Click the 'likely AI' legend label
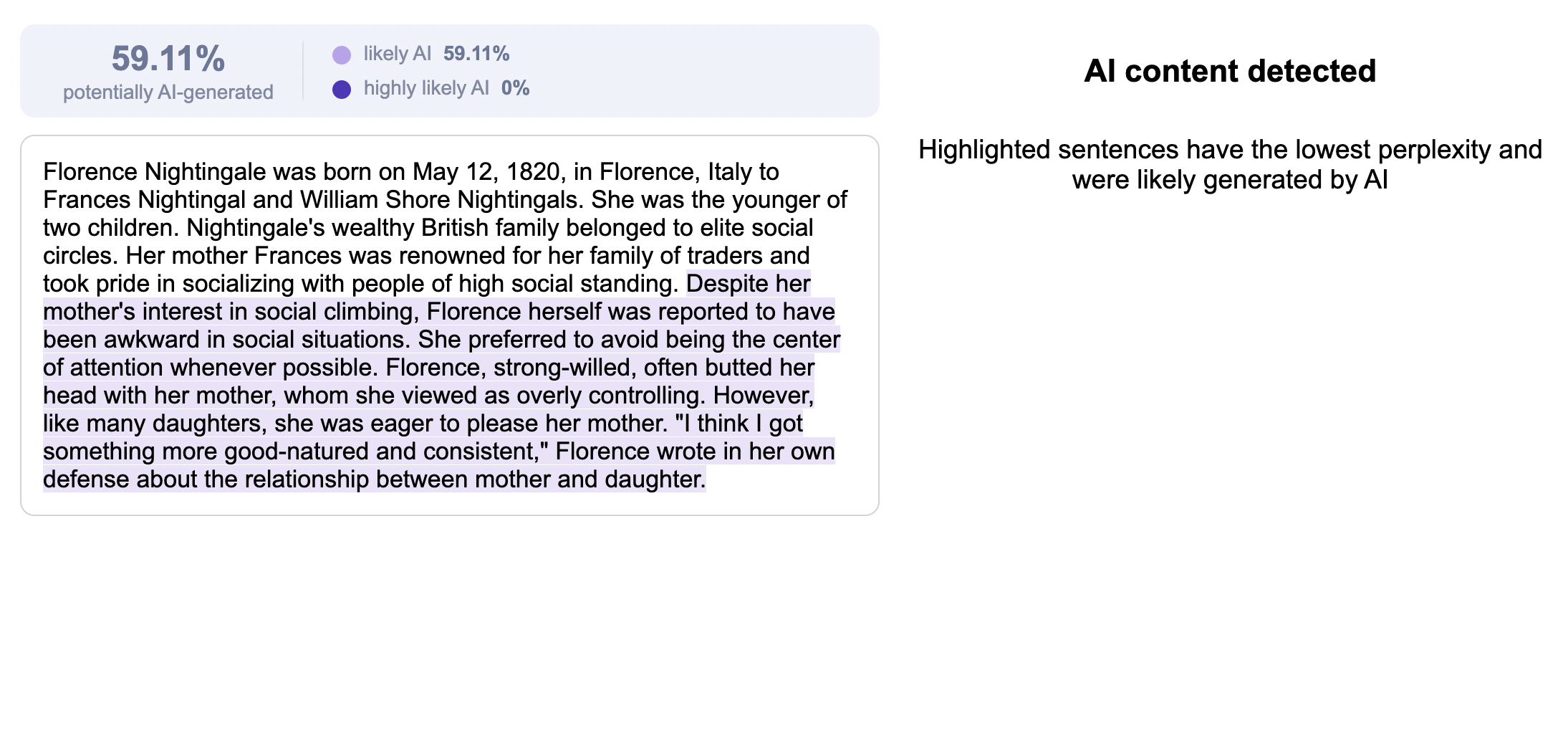The width and height of the screenshot is (1568, 754). (x=397, y=54)
